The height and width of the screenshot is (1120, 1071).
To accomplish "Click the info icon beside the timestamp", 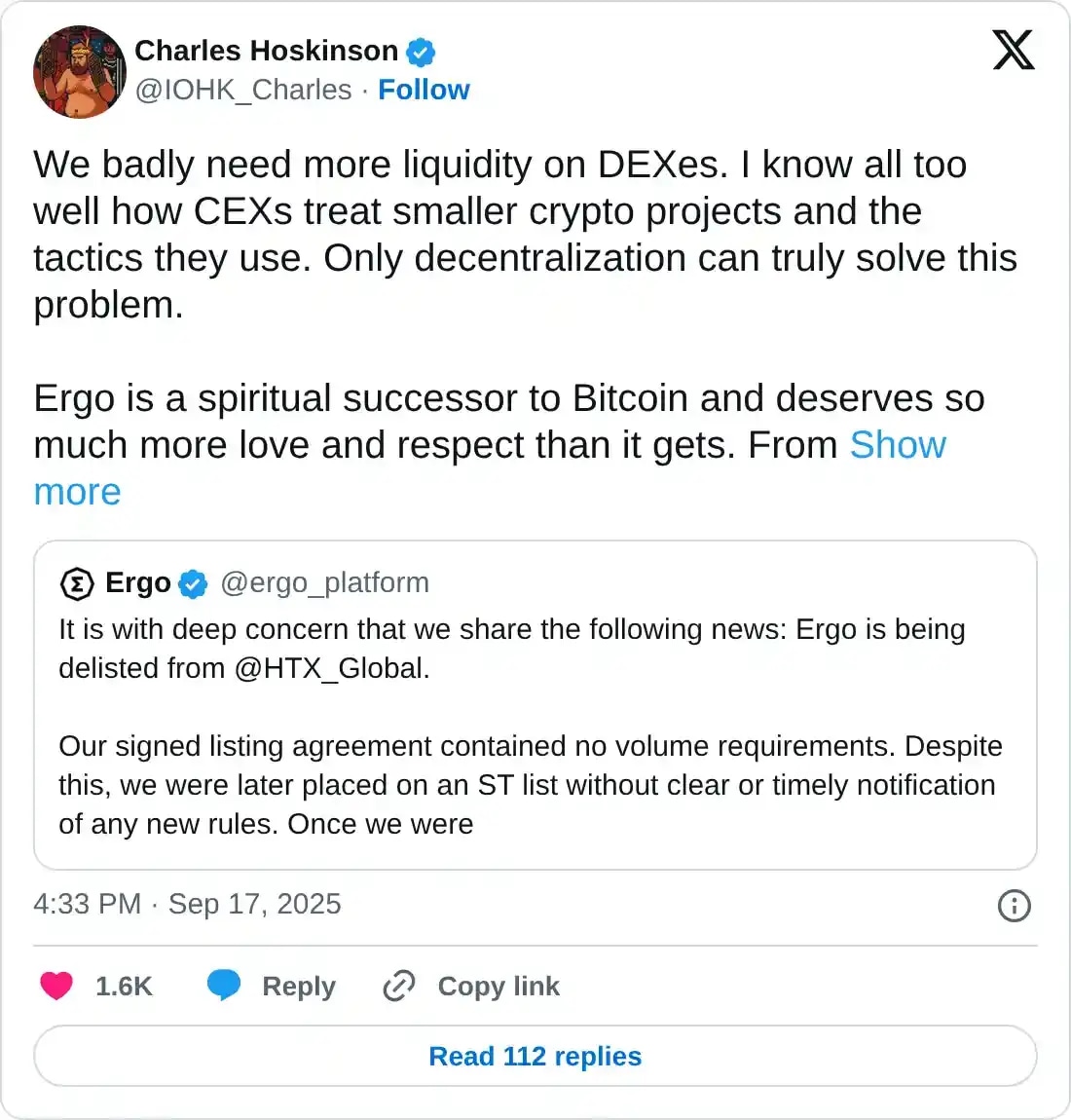I will click(x=1014, y=906).
